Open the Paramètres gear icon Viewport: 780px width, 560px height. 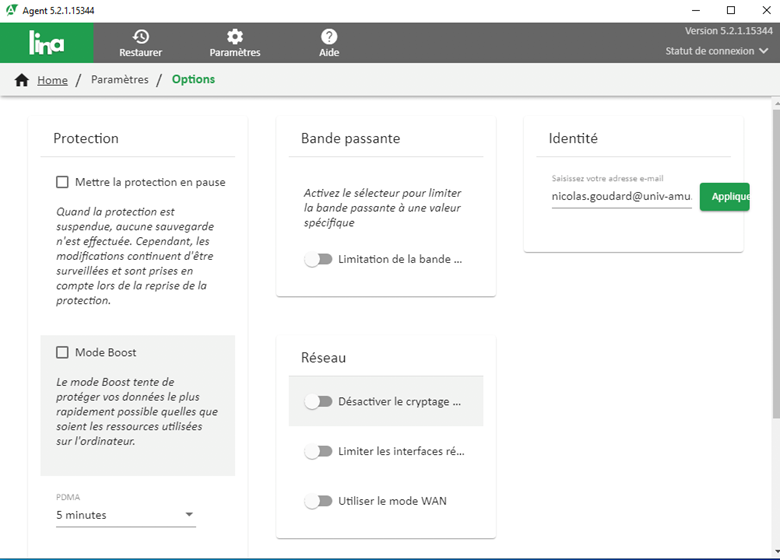[235, 37]
